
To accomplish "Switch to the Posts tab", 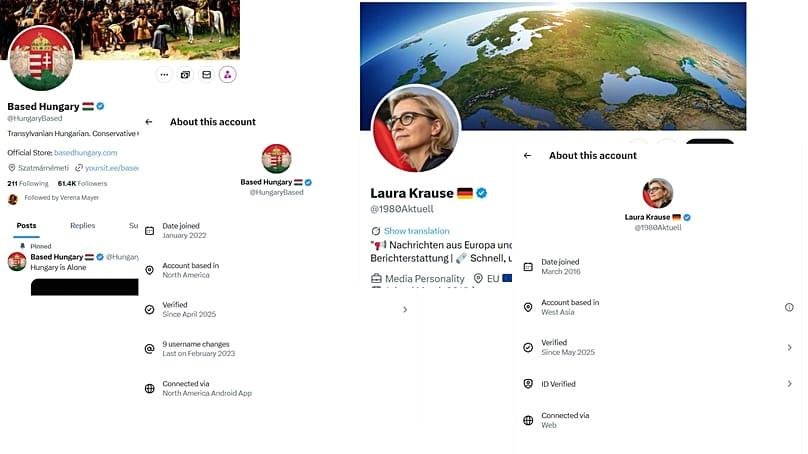I will point(27,226).
